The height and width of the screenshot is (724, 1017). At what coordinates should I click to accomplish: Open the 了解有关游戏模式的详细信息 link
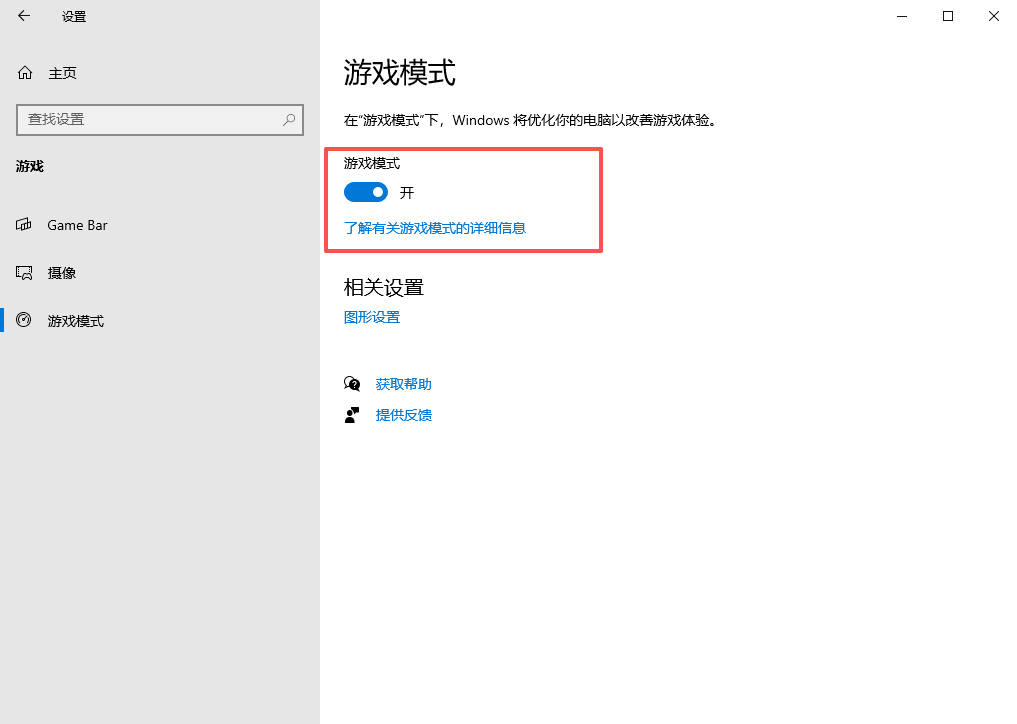435,228
